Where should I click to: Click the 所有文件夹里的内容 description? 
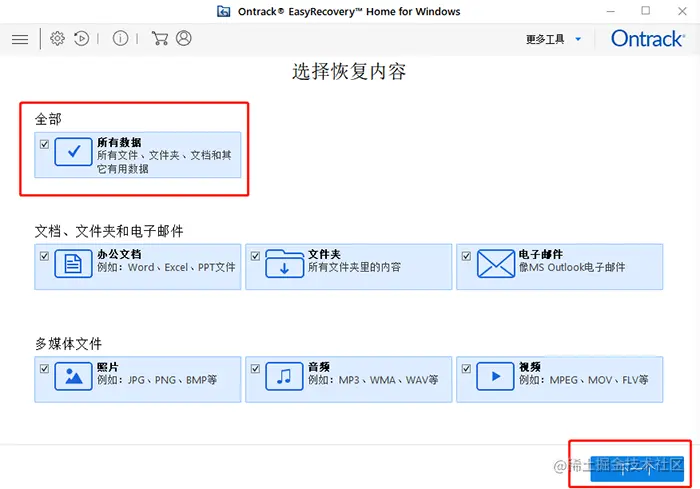[354, 267]
